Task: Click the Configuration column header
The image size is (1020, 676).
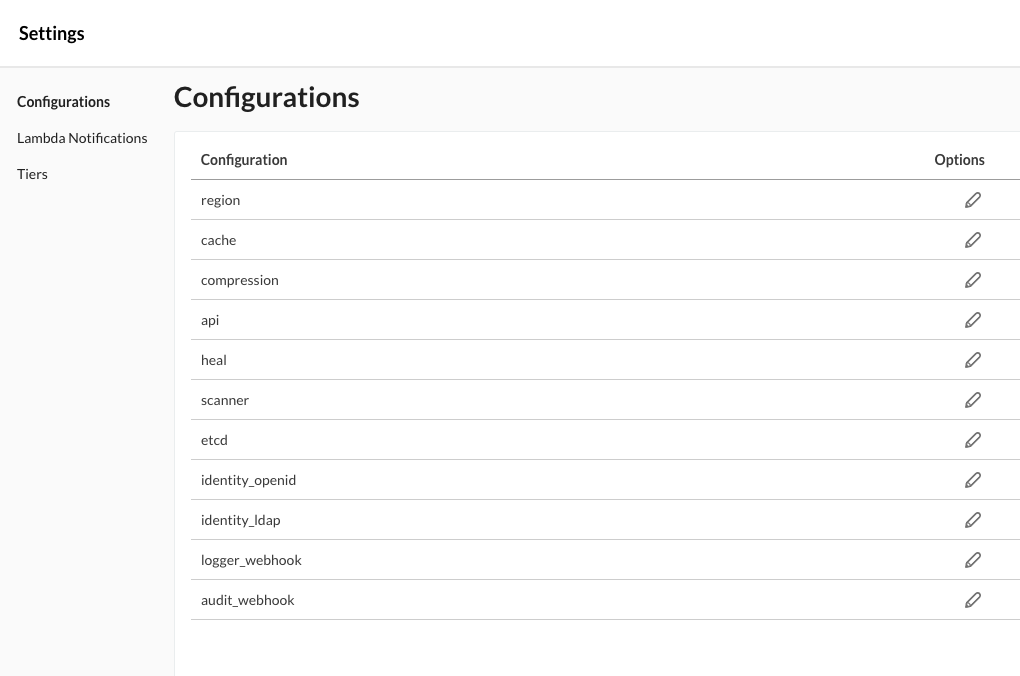Action: click(x=243, y=160)
